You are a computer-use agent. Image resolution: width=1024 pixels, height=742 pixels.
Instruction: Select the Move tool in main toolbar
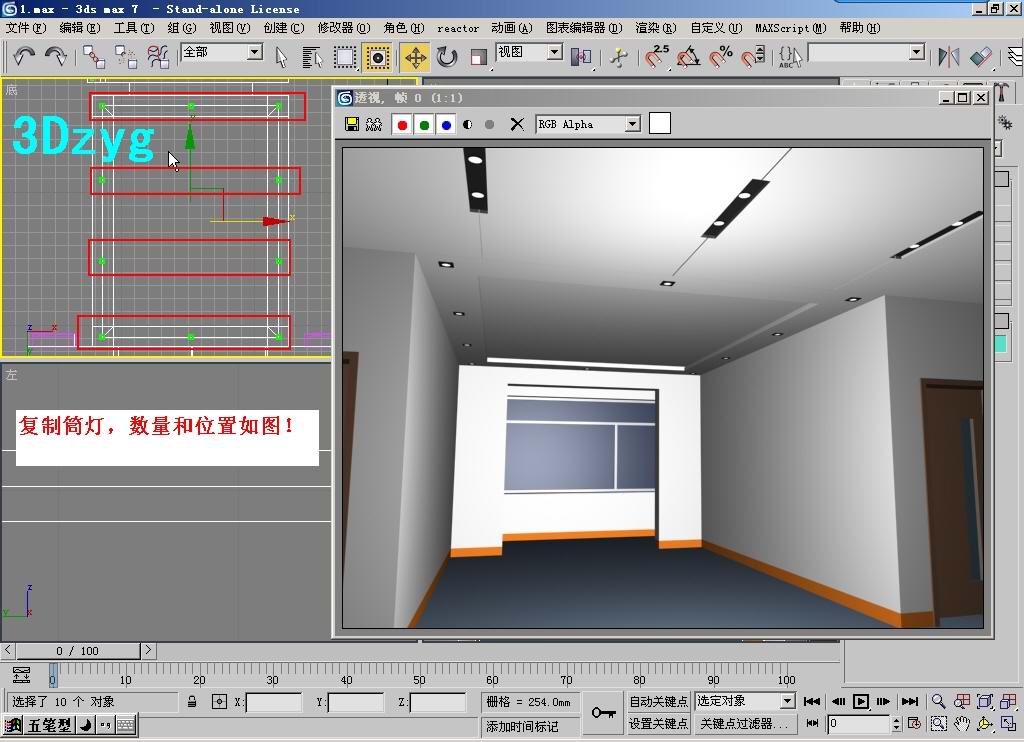pos(415,57)
